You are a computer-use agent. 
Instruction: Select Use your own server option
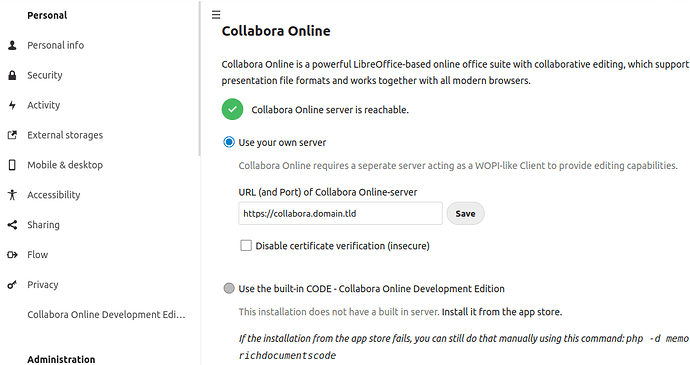pyautogui.click(x=229, y=142)
